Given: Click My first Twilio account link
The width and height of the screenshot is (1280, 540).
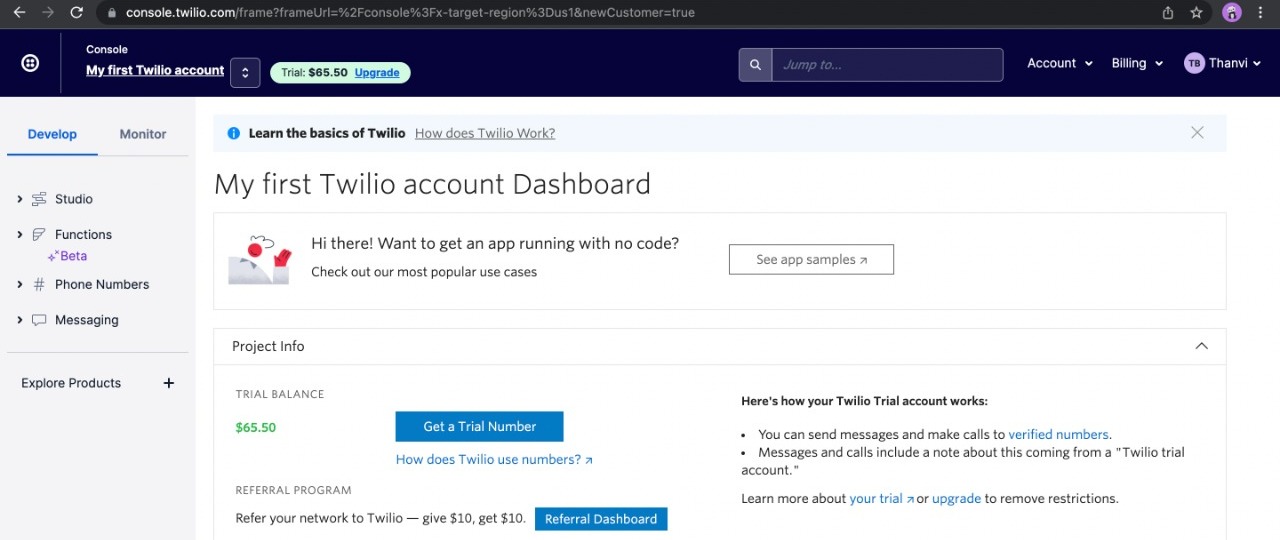Looking at the screenshot, I should tap(155, 70).
